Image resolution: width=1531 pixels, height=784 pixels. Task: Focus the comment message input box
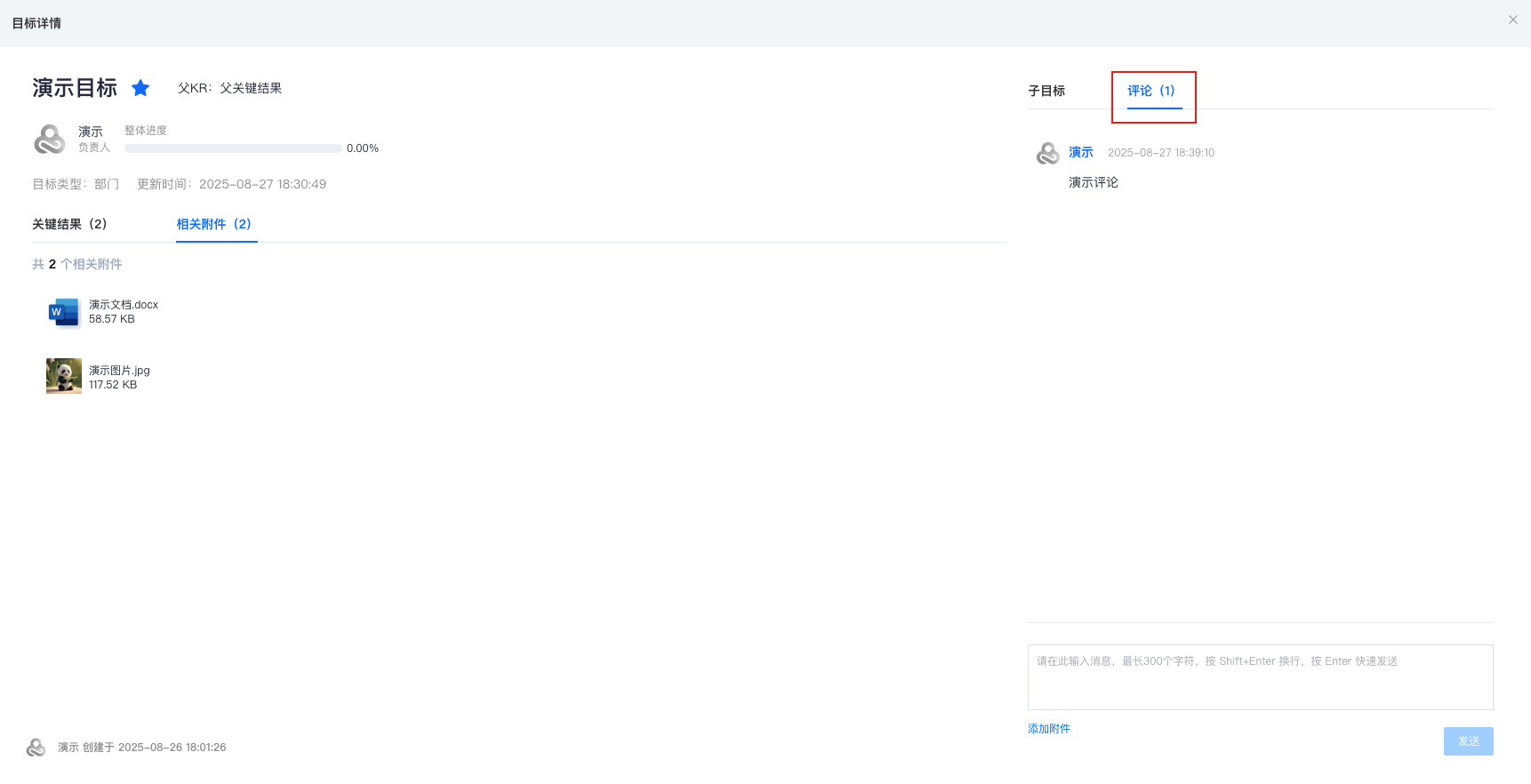[1261, 677]
